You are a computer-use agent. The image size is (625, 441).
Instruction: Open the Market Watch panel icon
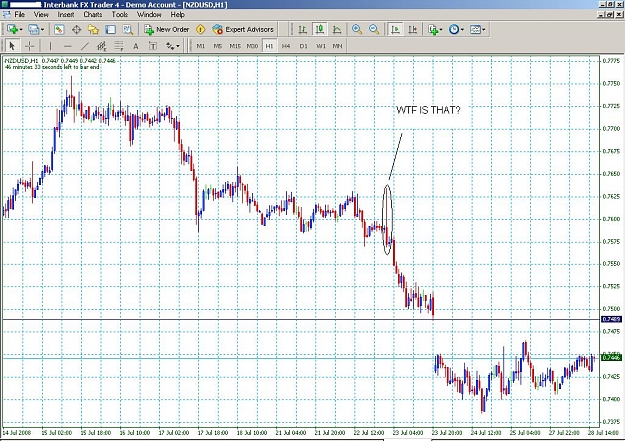point(59,30)
